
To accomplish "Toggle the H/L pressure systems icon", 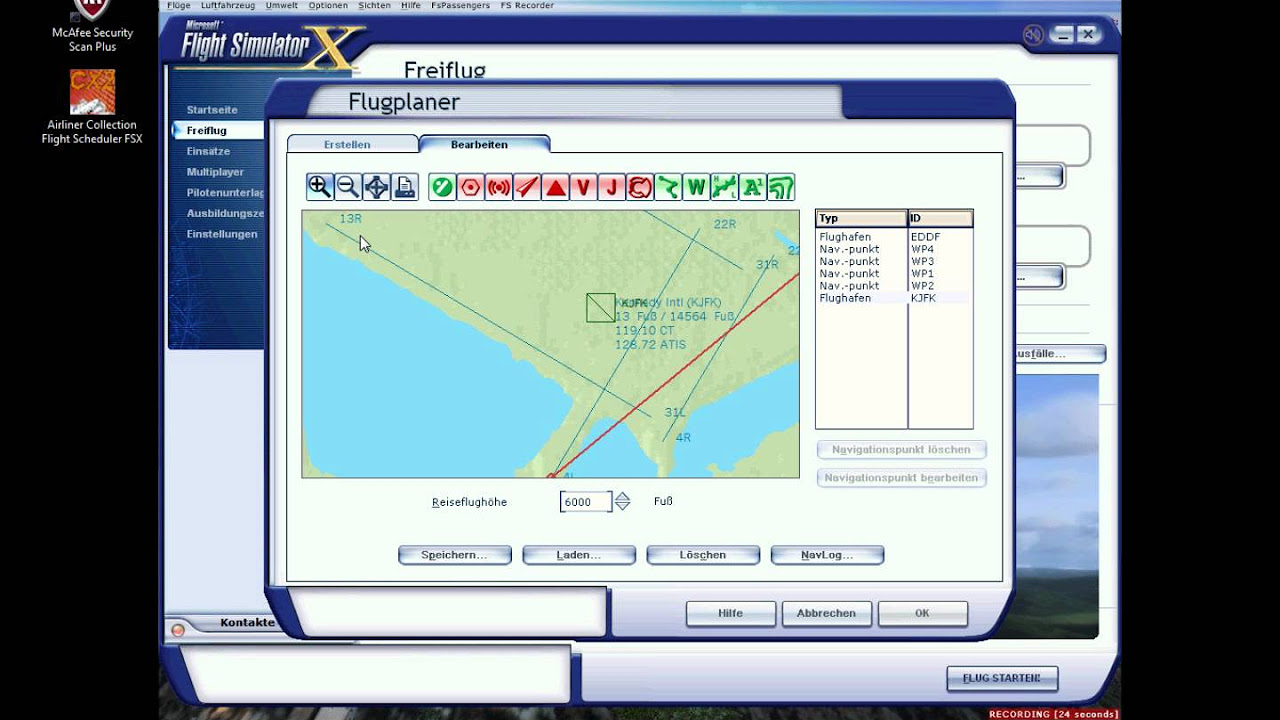I will pos(725,187).
